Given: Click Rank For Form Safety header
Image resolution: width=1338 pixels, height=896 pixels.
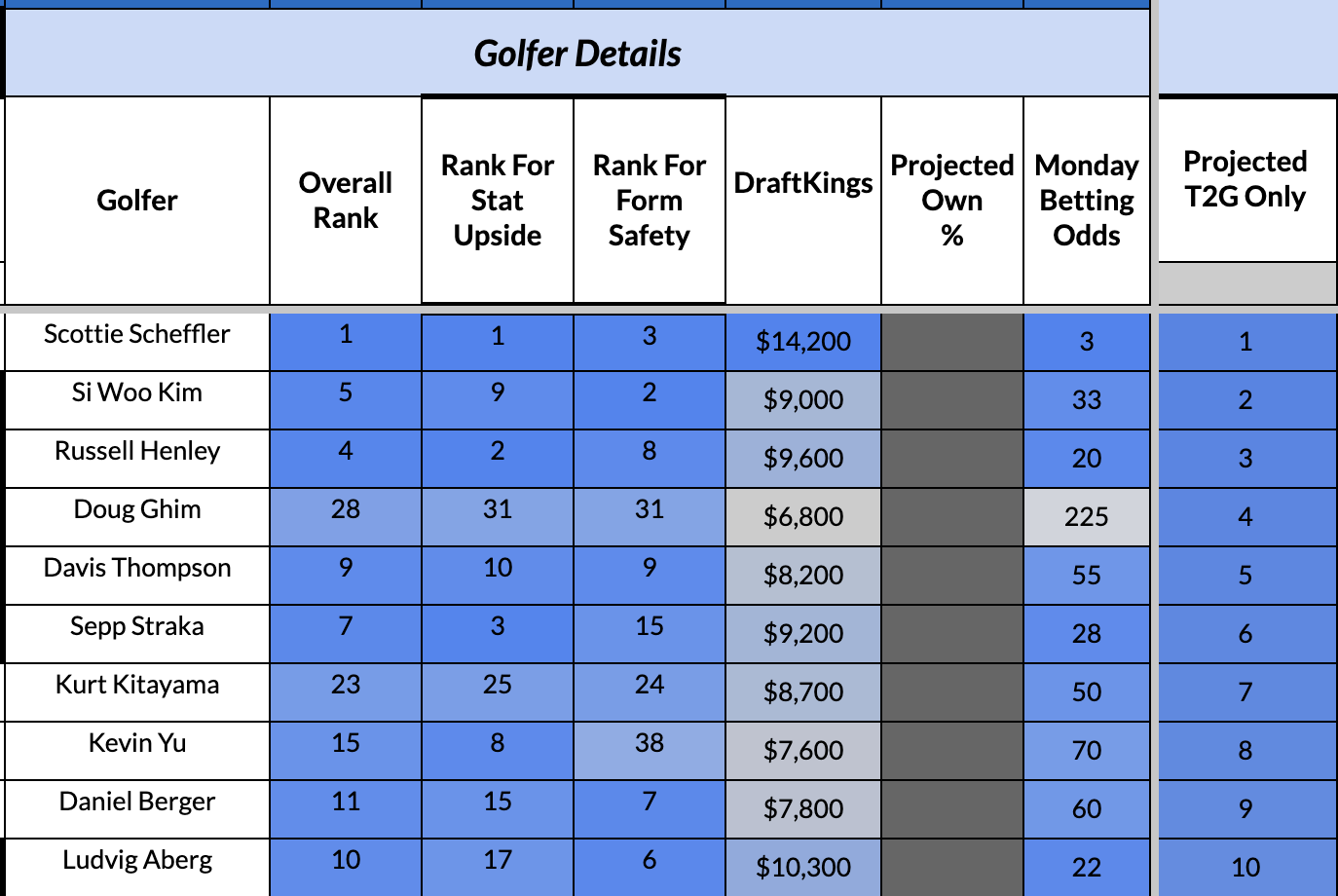Looking at the screenshot, I should click(650, 201).
